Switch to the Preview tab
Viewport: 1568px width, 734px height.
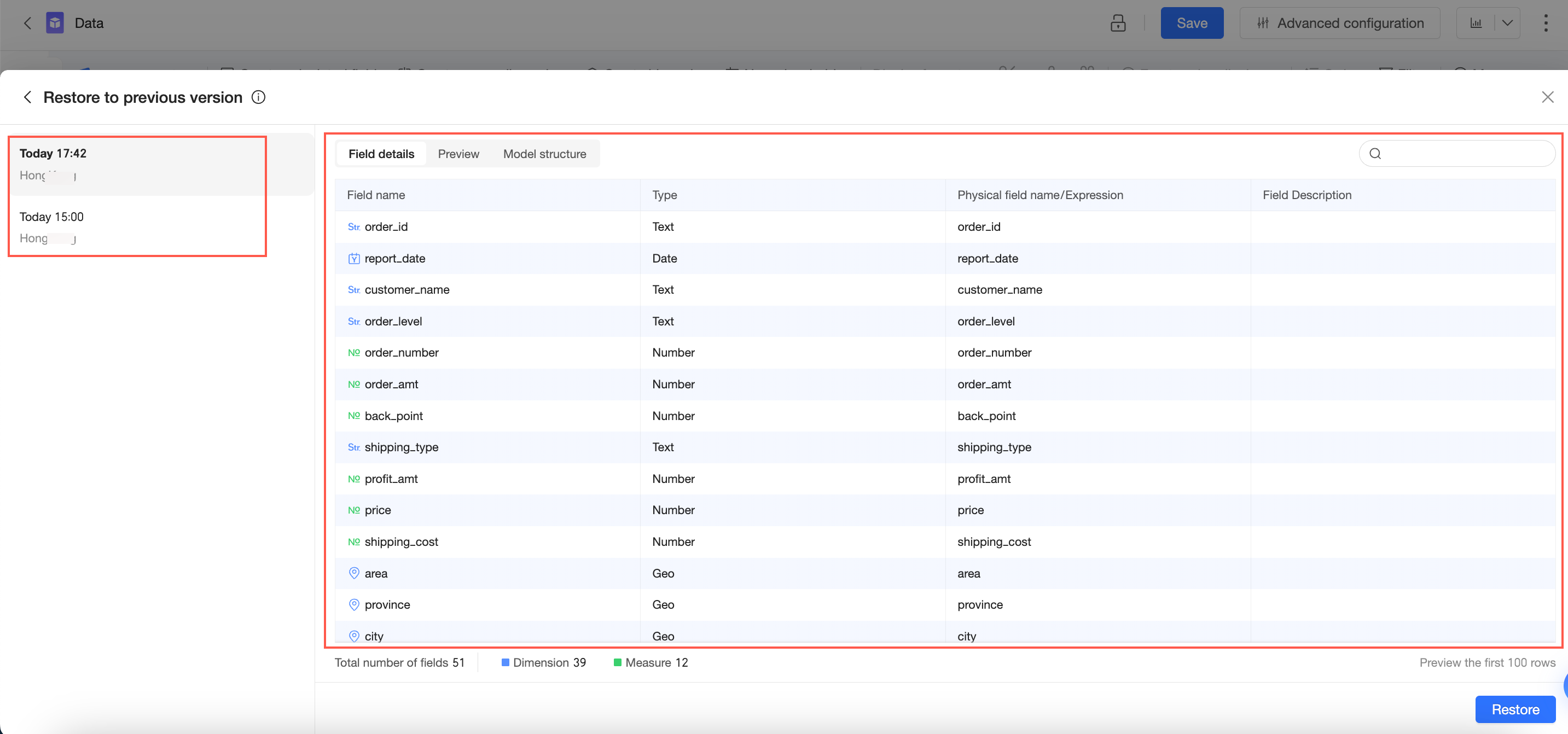(x=458, y=154)
